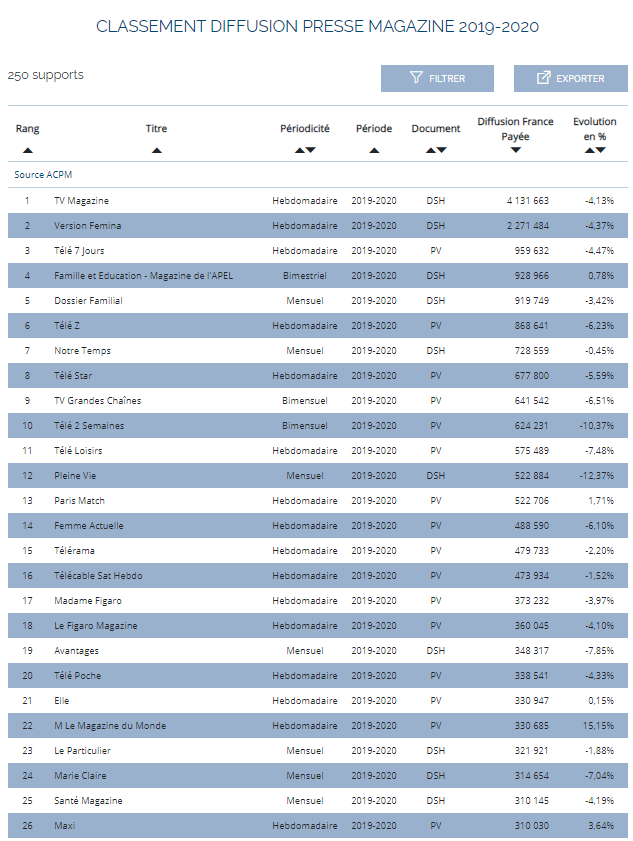Sort by Rang using its arrow

click(x=28, y=151)
